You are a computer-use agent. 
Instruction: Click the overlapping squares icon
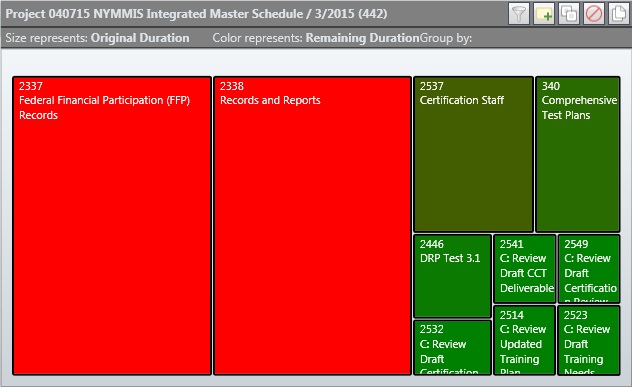click(x=569, y=14)
